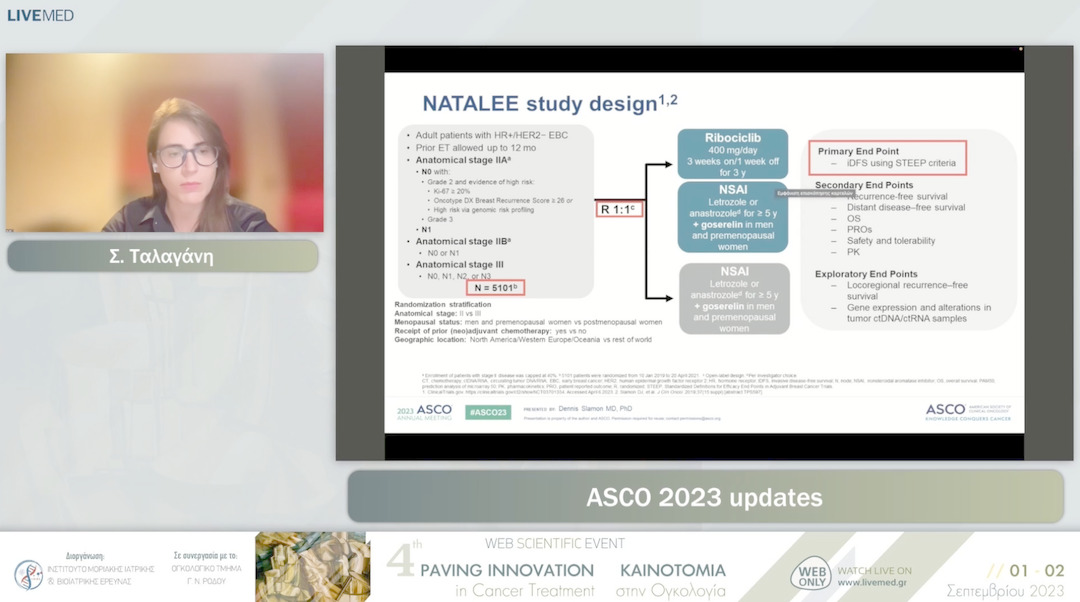Click Geographic location stratification line
Screen dimensions: 1080x602
(x=523, y=340)
